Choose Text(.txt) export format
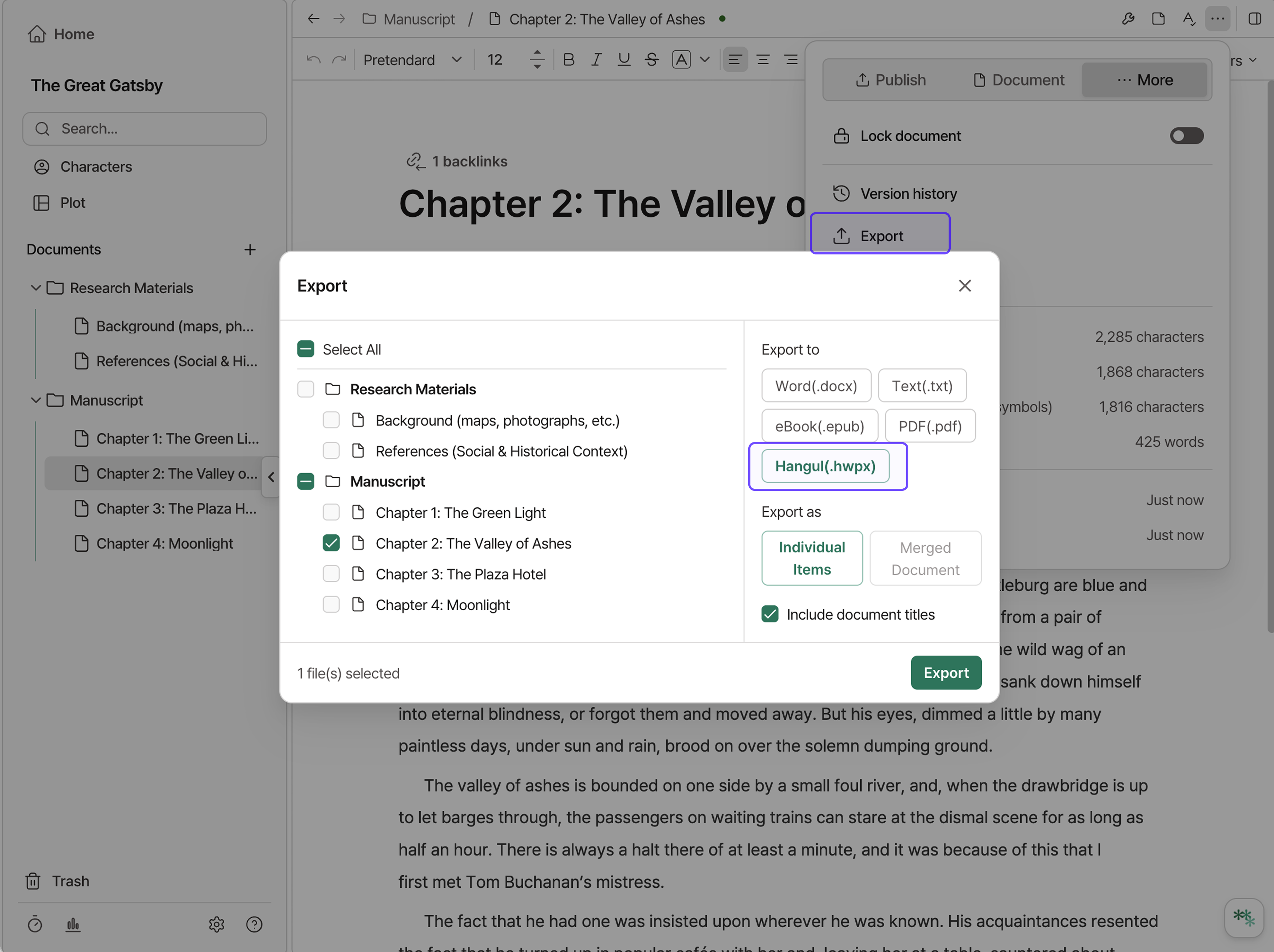 click(922, 385)
